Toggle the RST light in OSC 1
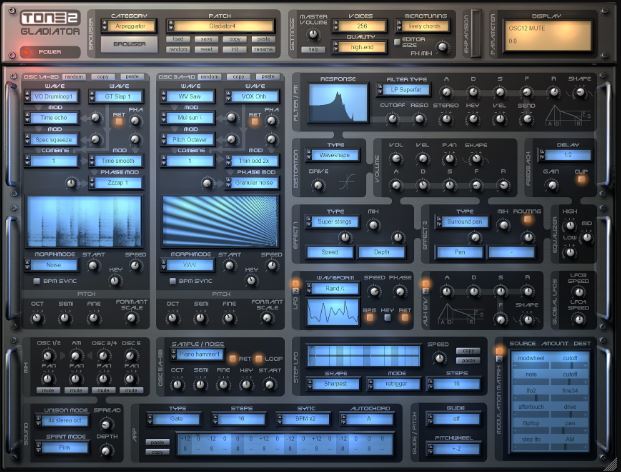 click(x=119, y=122)
